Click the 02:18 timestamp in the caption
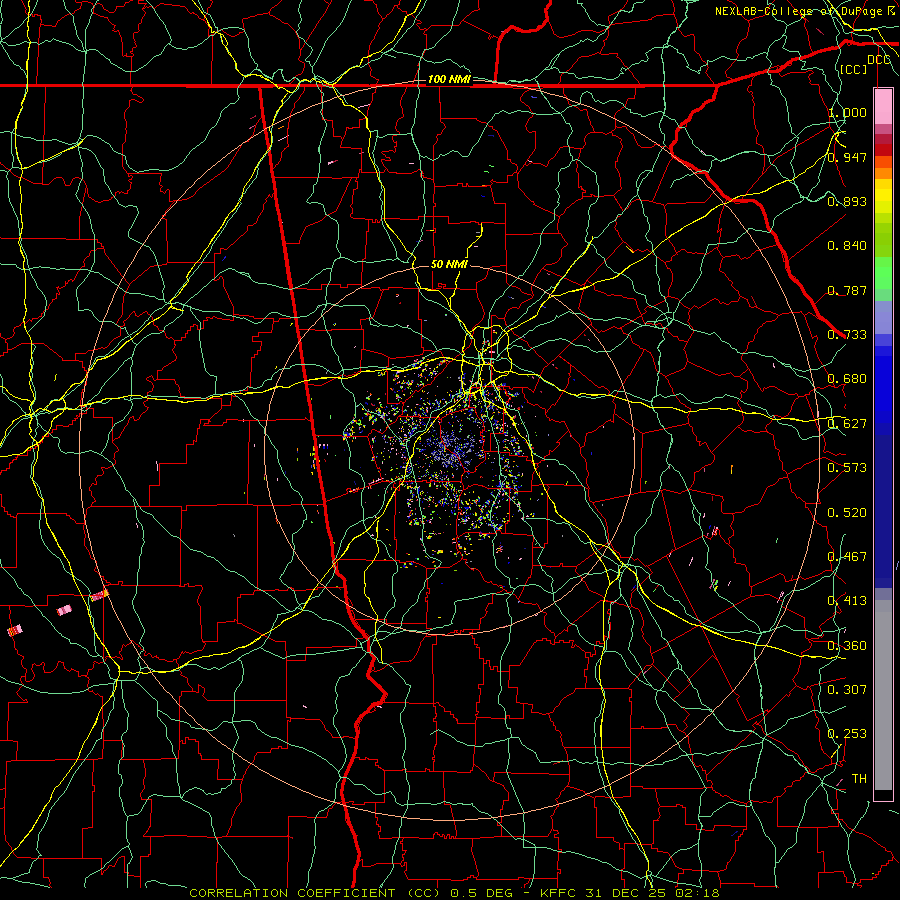The image size is (900, 900). (697, 893)
